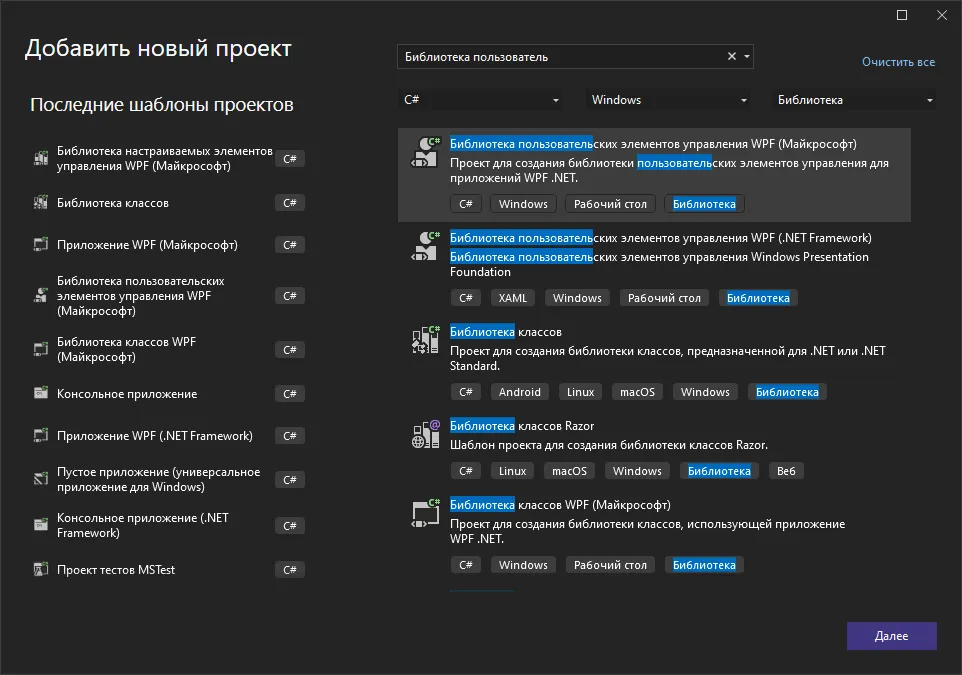
Task: Open the Windows platform filter dropdown
Action: [x=668, y=100]
